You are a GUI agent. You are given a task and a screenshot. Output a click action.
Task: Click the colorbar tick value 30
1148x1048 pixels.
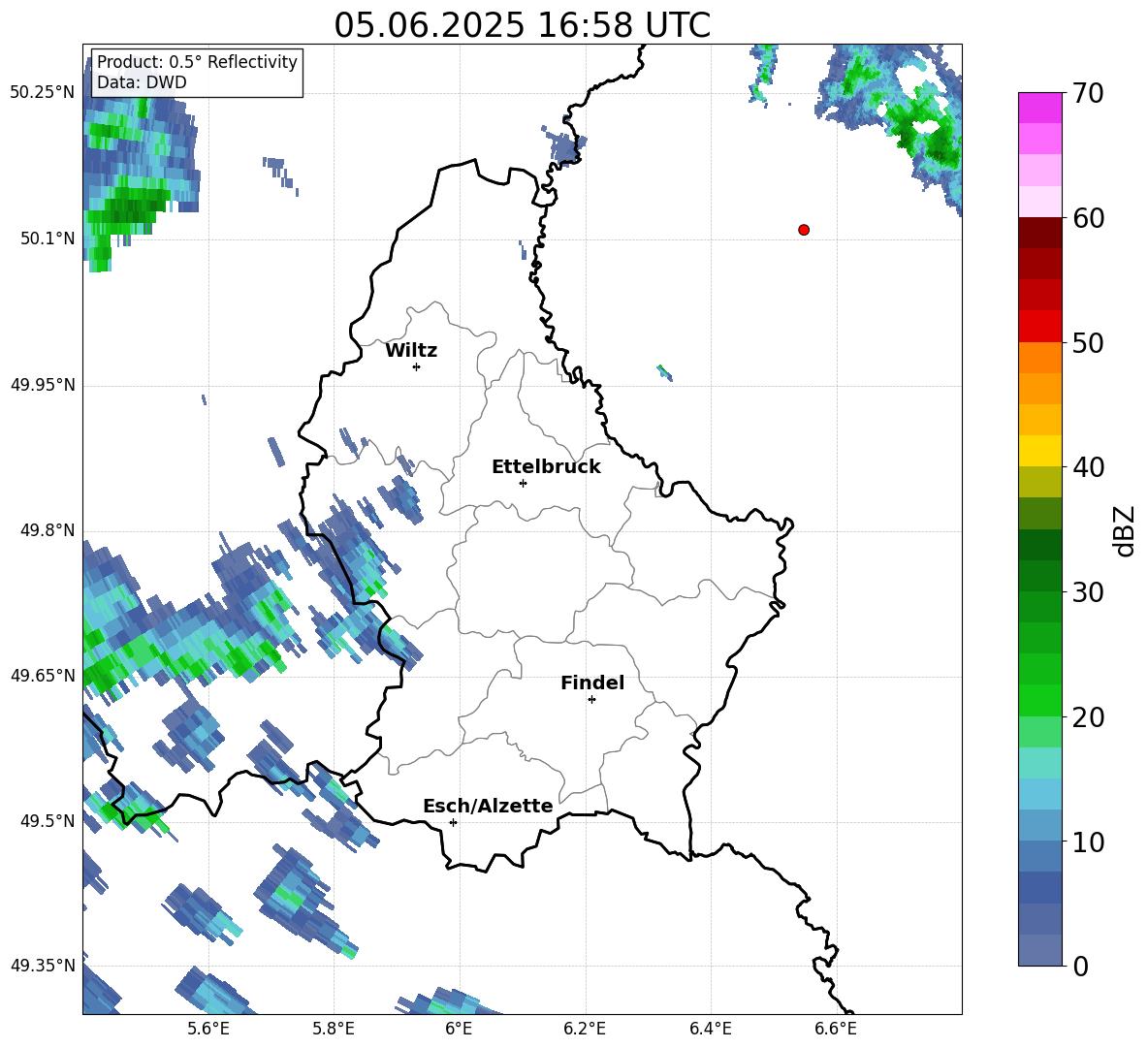point(1088,592)
